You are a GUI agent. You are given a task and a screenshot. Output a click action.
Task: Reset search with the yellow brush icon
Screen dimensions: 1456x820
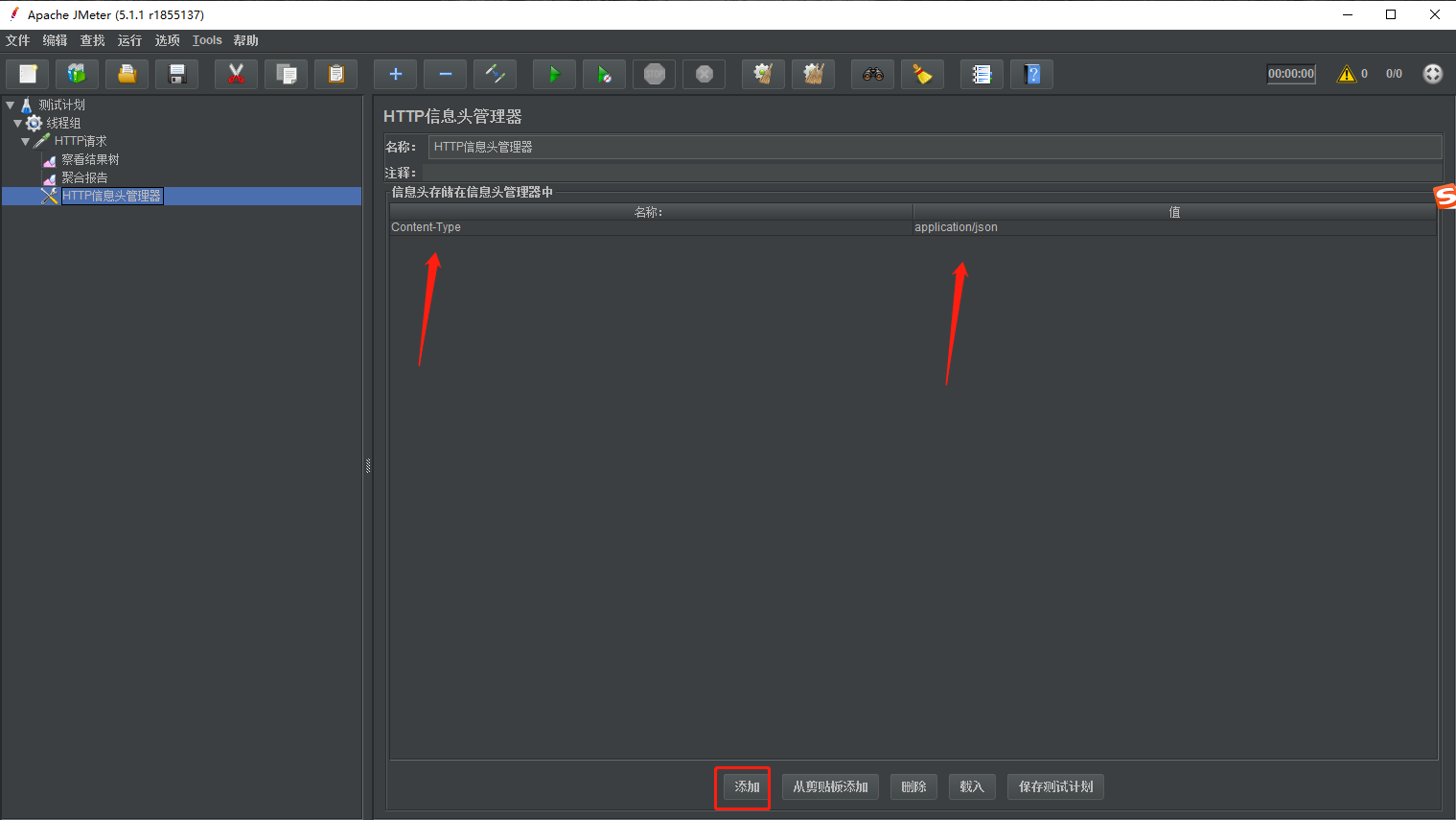[922, 74]
